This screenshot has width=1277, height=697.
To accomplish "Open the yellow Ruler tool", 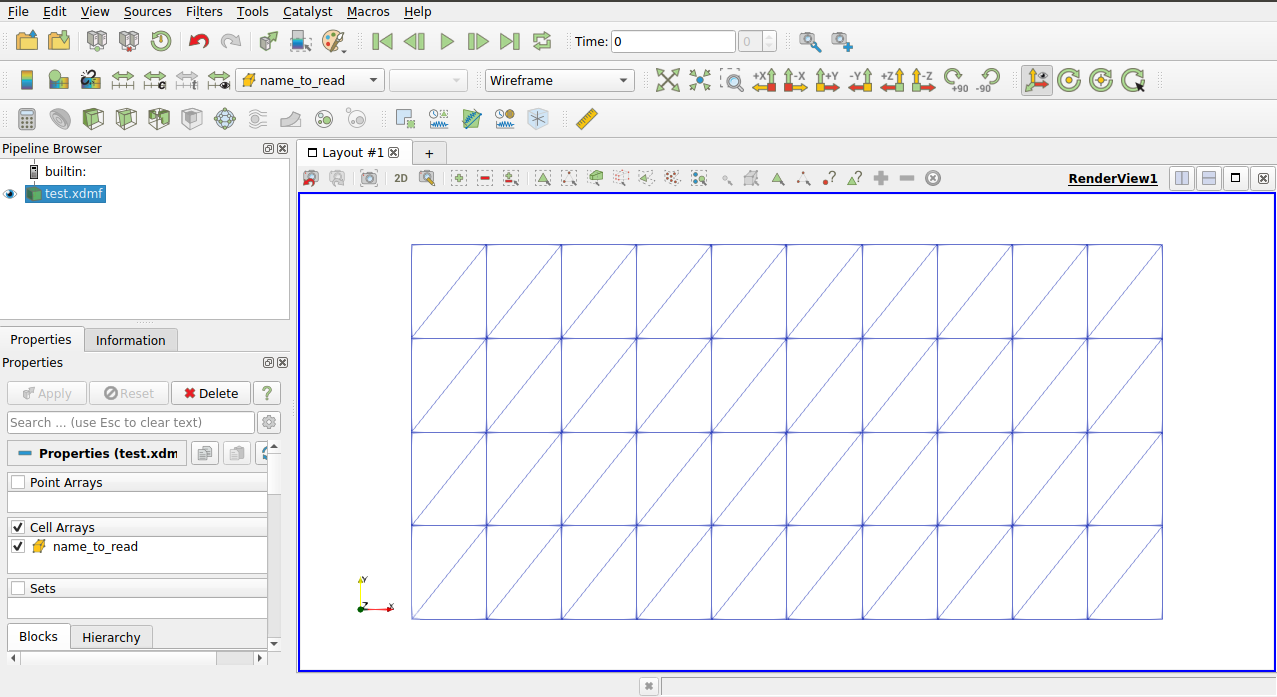I will click(587, 119).
